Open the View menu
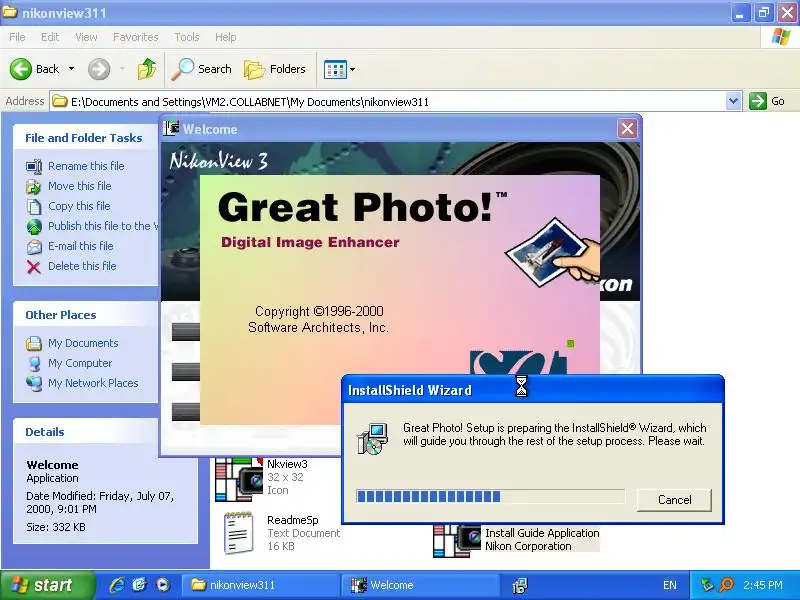This screenshot has height=600, width=800. coord(86,37)
